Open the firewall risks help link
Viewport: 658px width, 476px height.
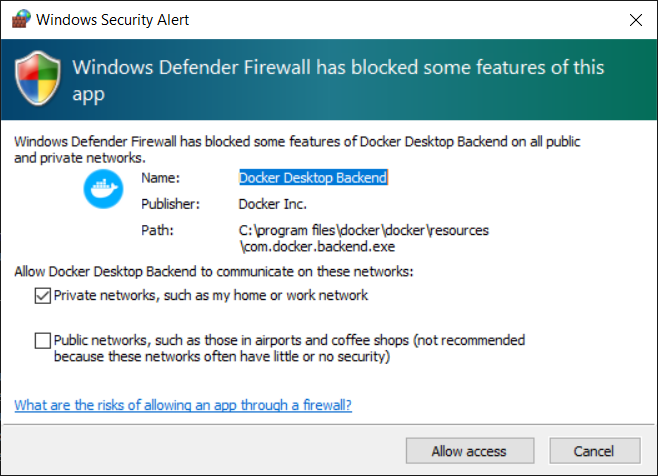[183, 405]
